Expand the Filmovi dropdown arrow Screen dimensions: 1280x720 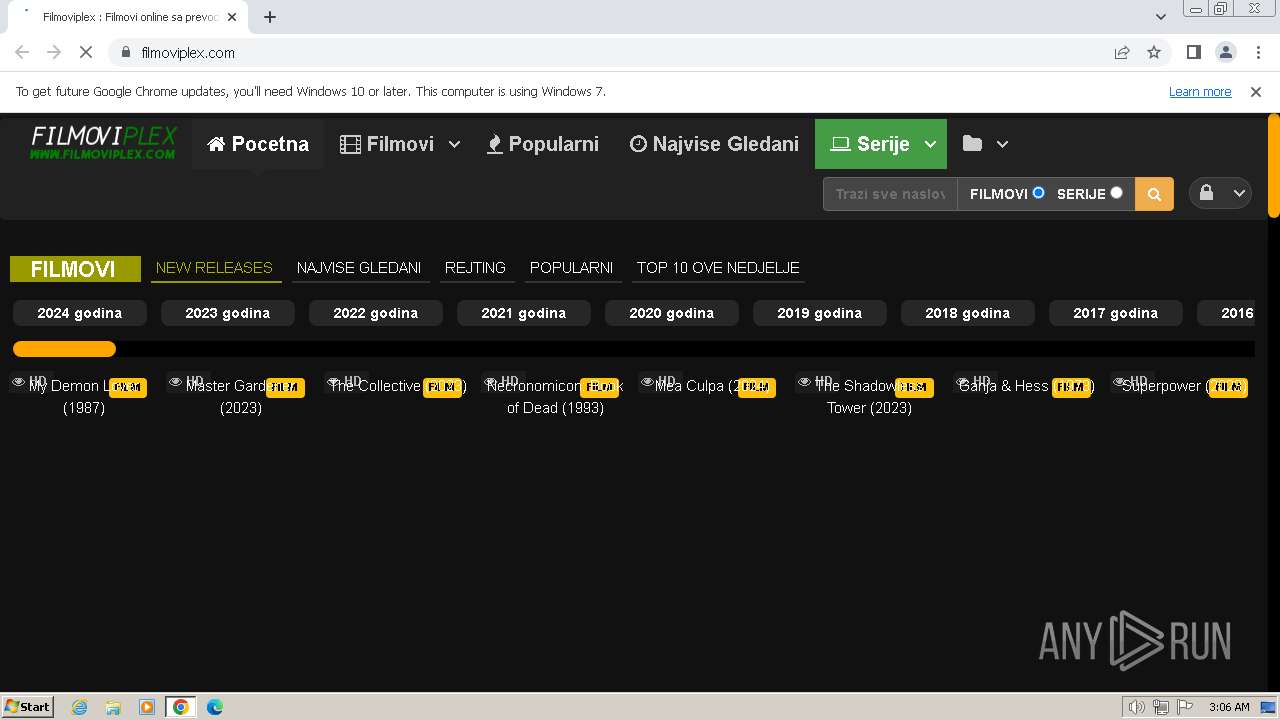click(454, 144)
